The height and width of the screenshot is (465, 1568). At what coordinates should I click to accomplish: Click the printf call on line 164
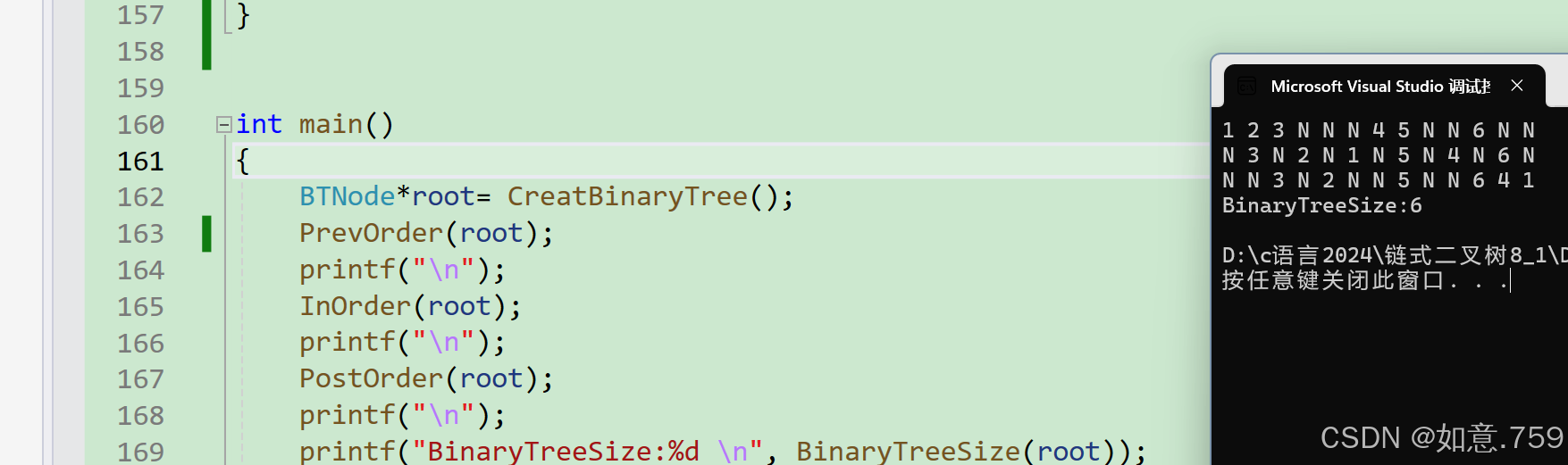347,270
